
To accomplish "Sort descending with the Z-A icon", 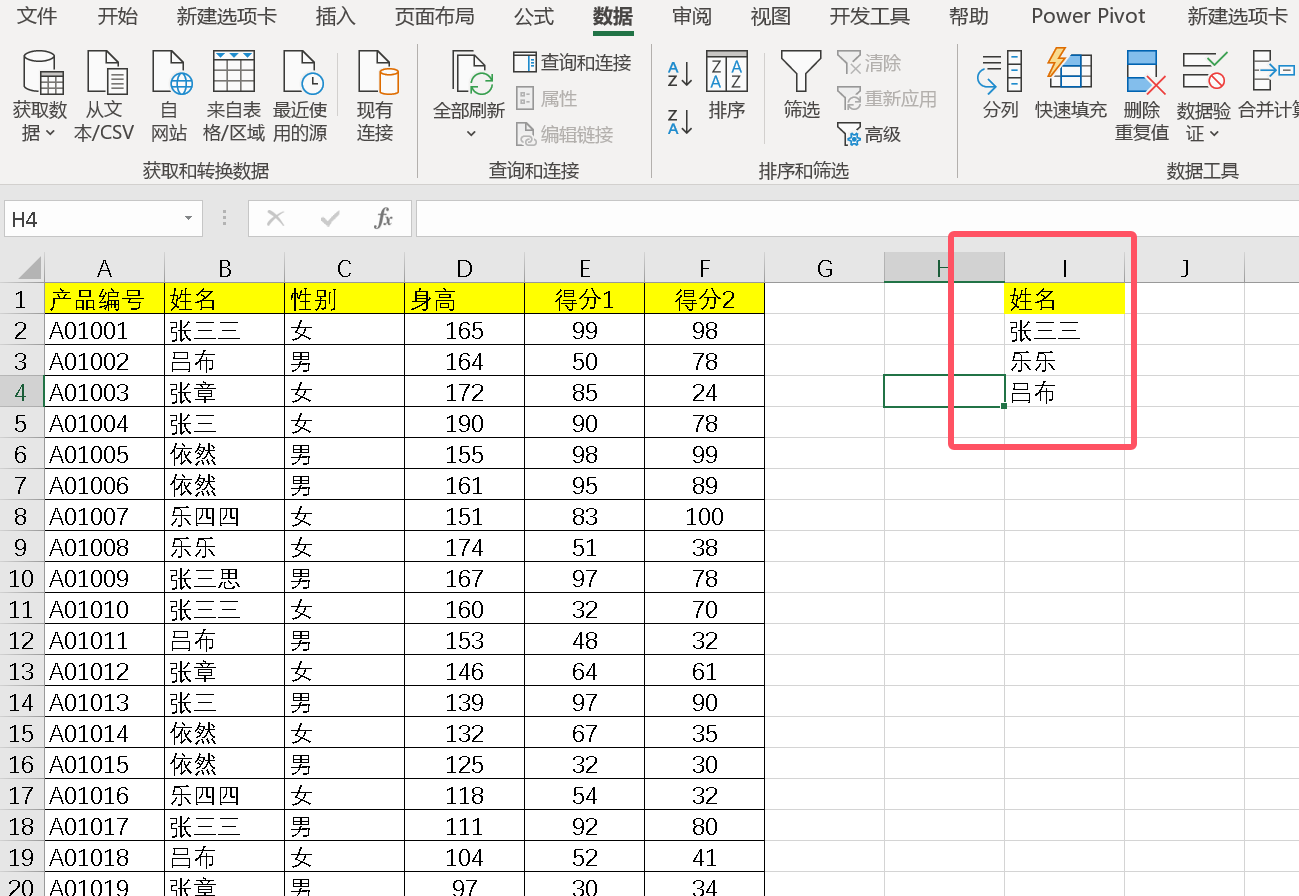I will point(680,121).
